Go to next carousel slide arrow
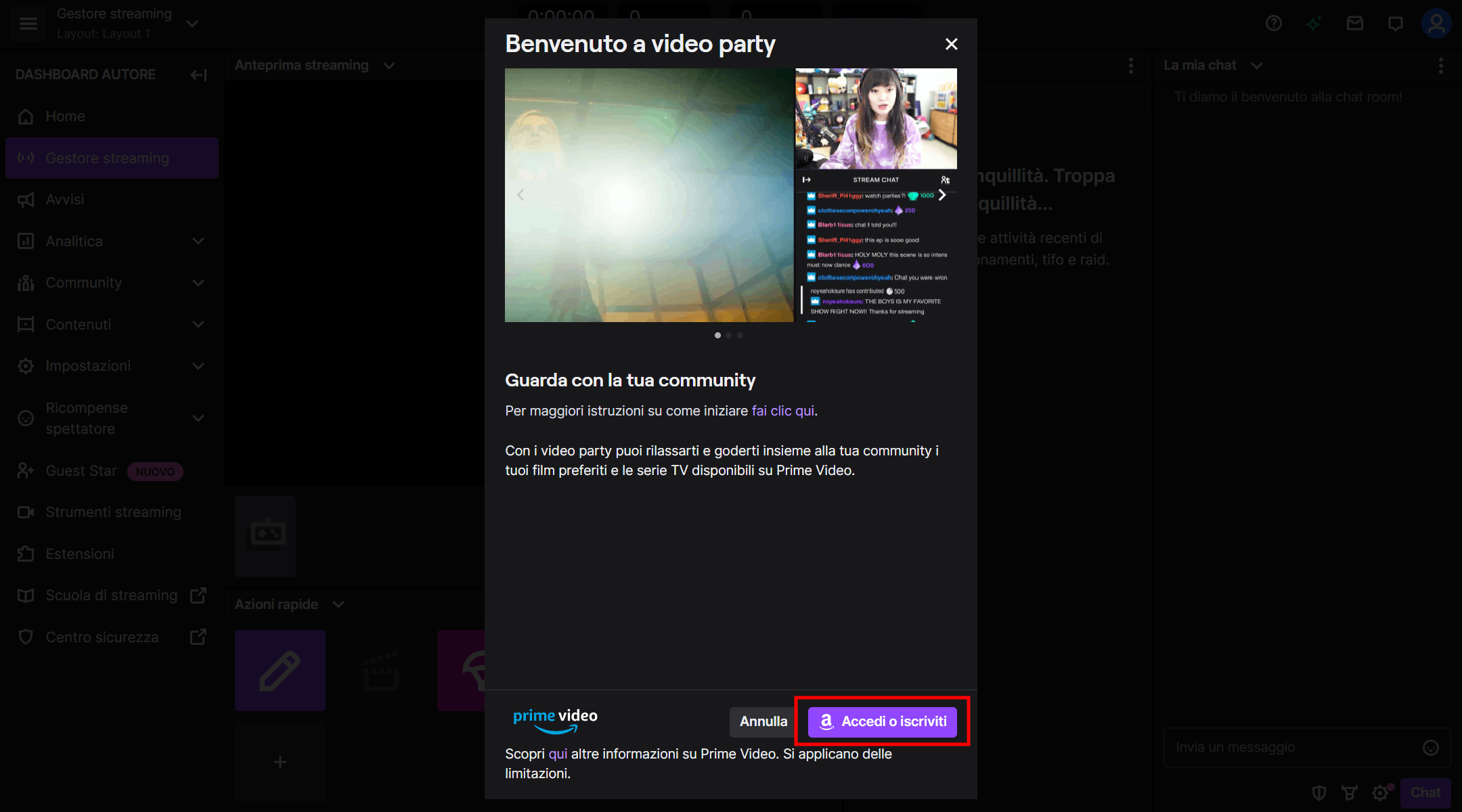Viewport: 1462px width, 812px height. (942, 195)
